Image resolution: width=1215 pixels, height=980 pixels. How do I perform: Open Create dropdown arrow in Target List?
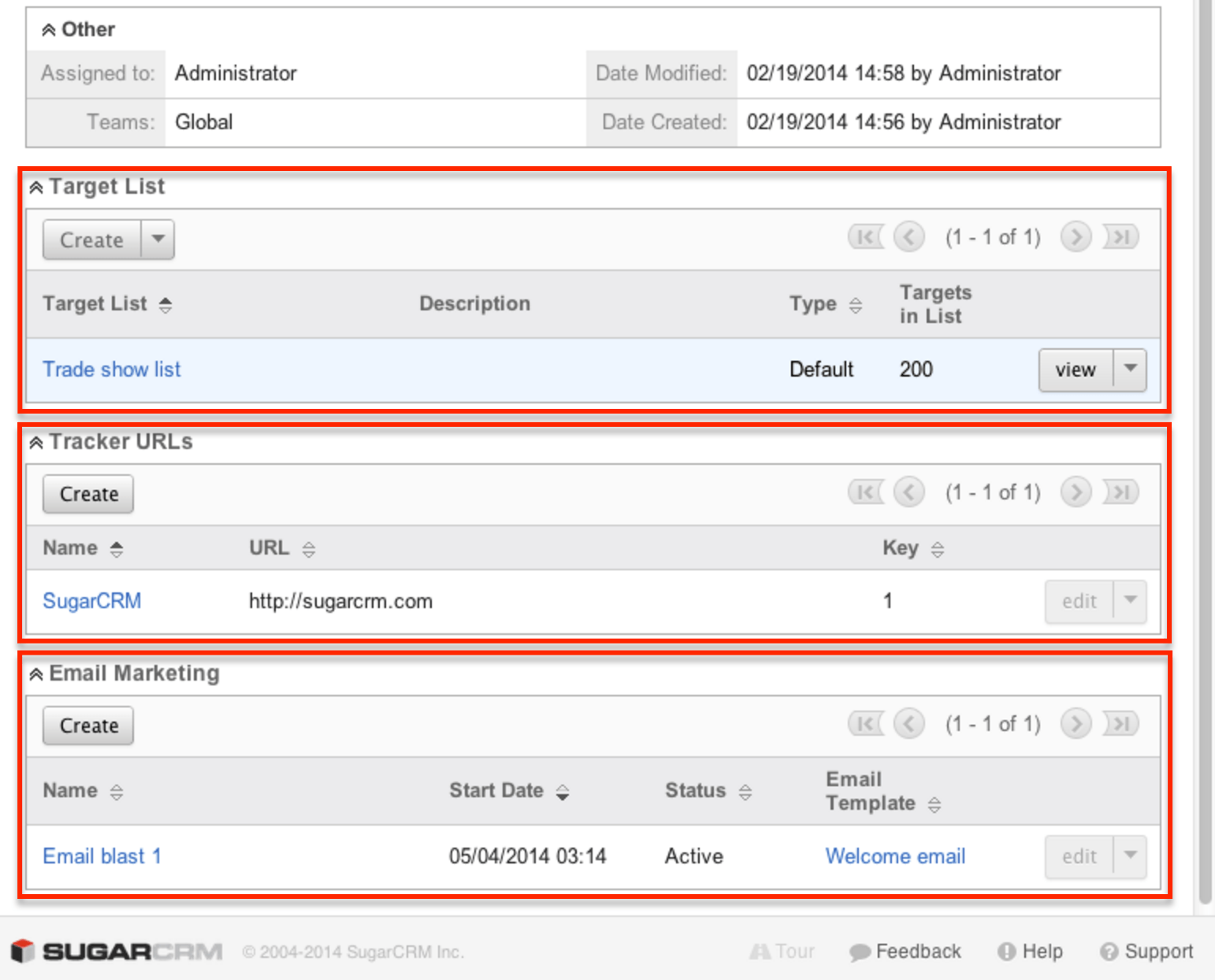tap(158, 239)
